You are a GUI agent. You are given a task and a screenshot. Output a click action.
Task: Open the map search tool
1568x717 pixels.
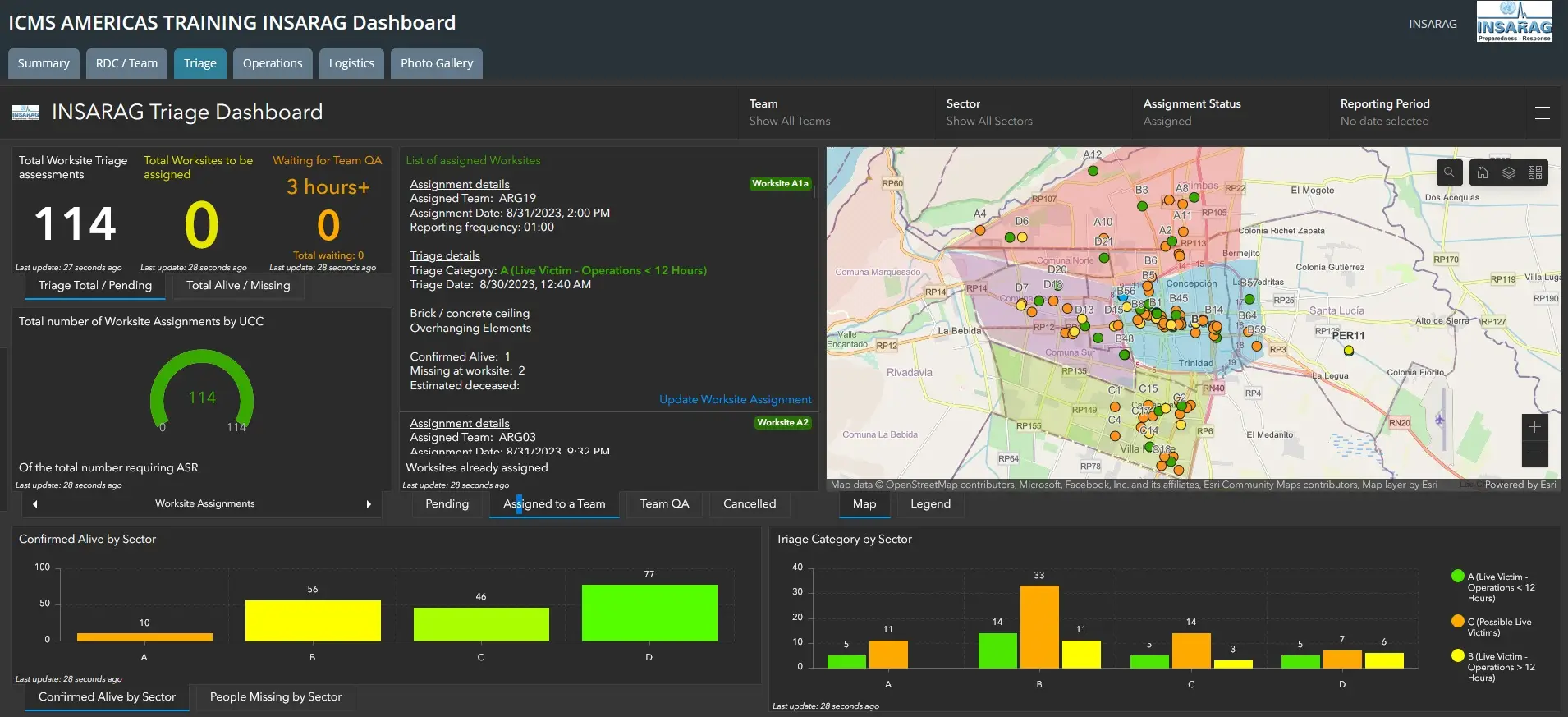tap(1449, 172)
